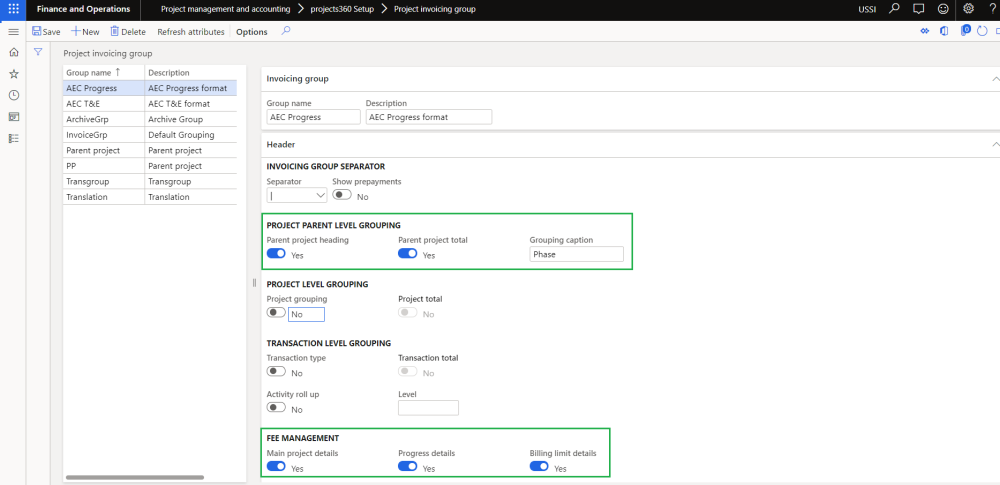This screenshot has width=1000, height=485.
Task: Disable the Billing limit details toggle
Action: click(x=539, y=467)
